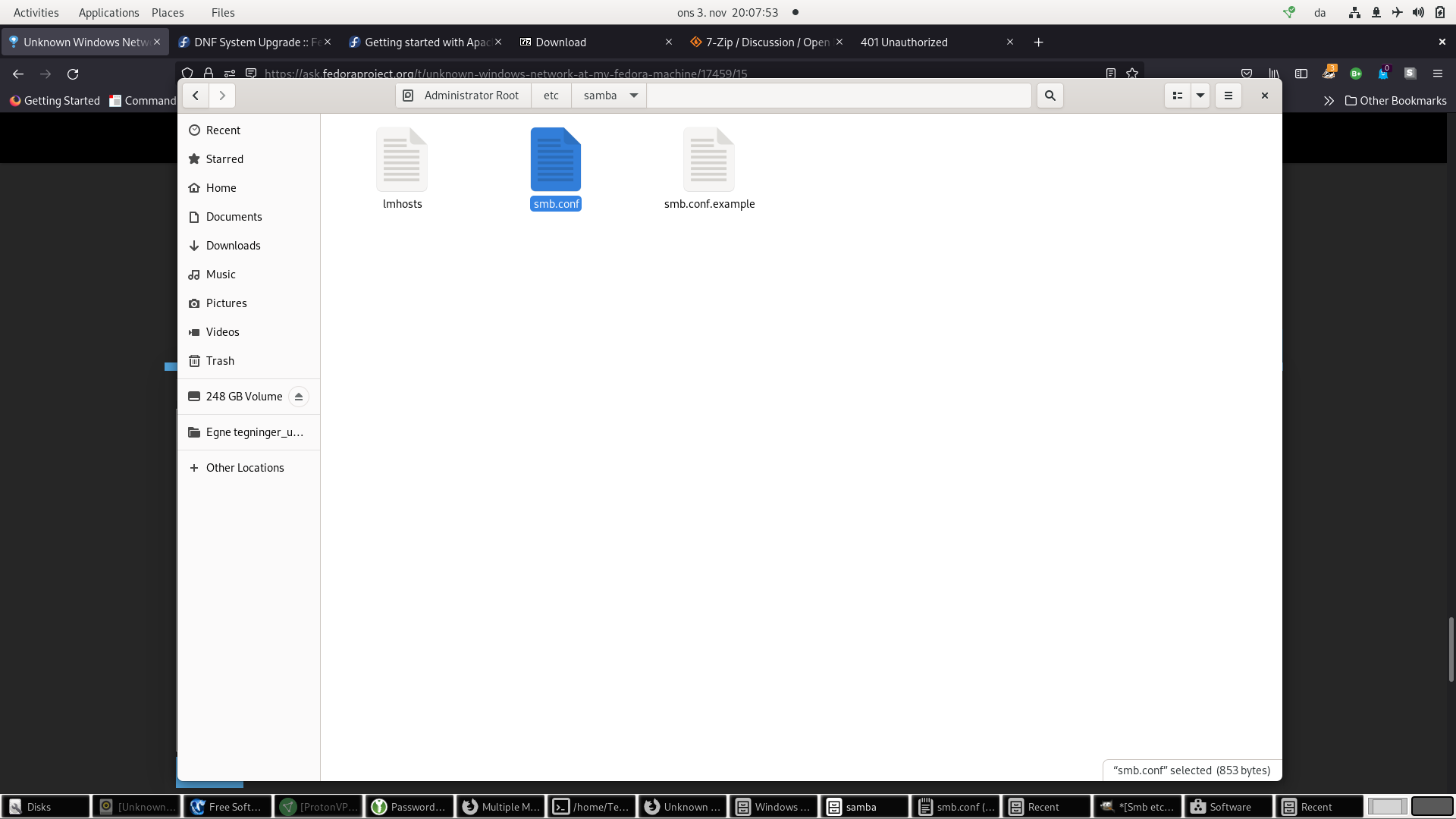Open the Files hamburger menu
This screenshot has height=819, width=1456.
pos(1228,96)
